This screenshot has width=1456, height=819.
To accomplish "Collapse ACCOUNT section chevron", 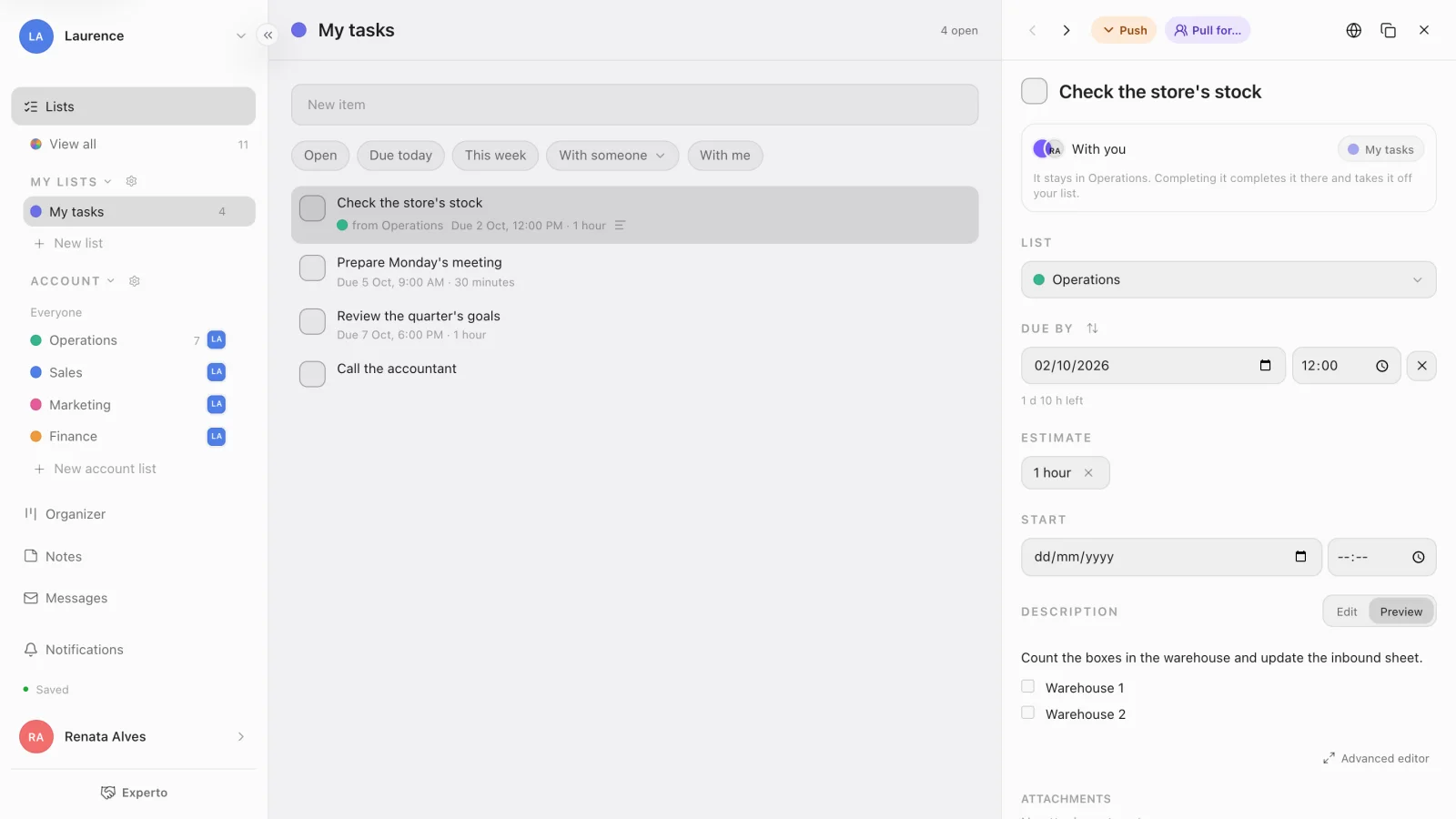I will point(111,281).
